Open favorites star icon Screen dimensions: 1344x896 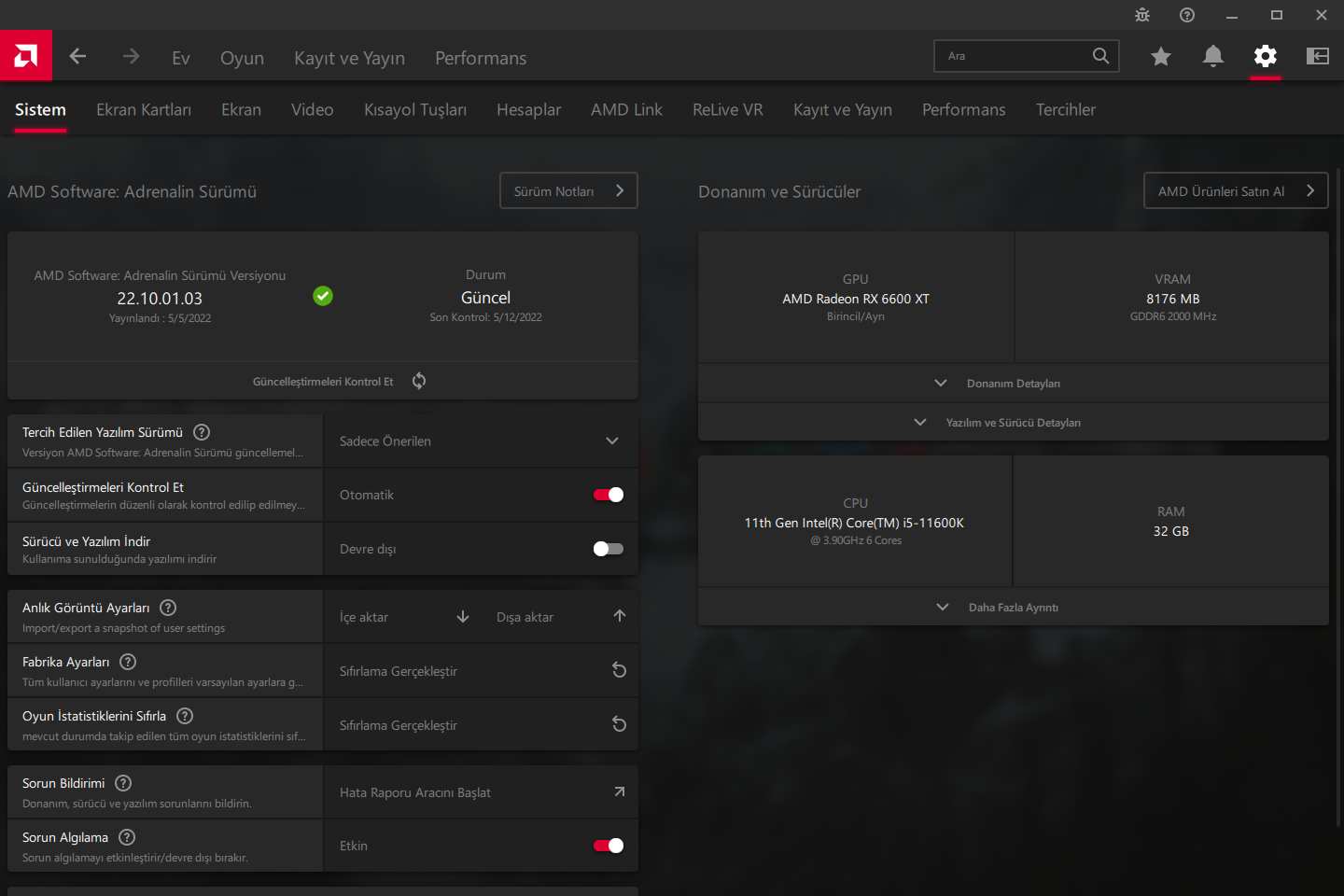[1161, 57]
